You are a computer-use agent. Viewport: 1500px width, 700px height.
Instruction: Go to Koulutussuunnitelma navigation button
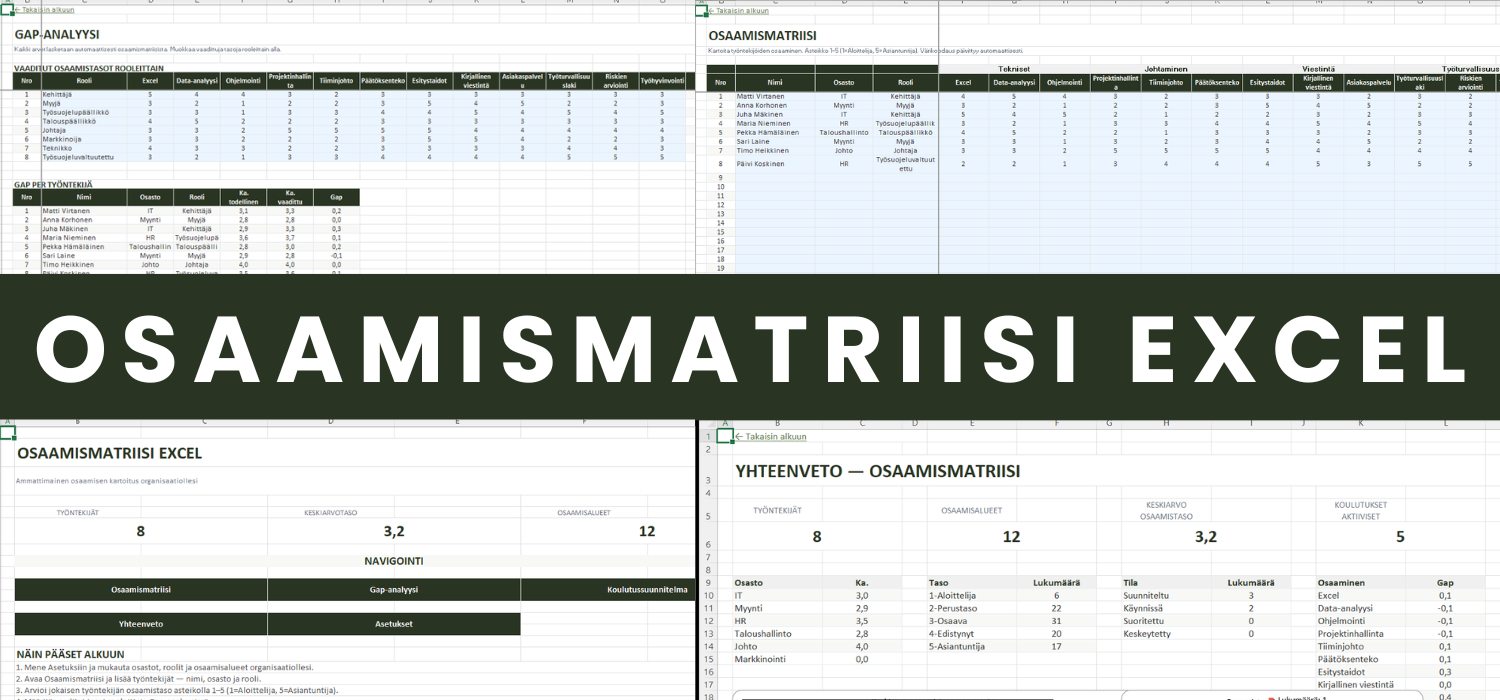647,589
